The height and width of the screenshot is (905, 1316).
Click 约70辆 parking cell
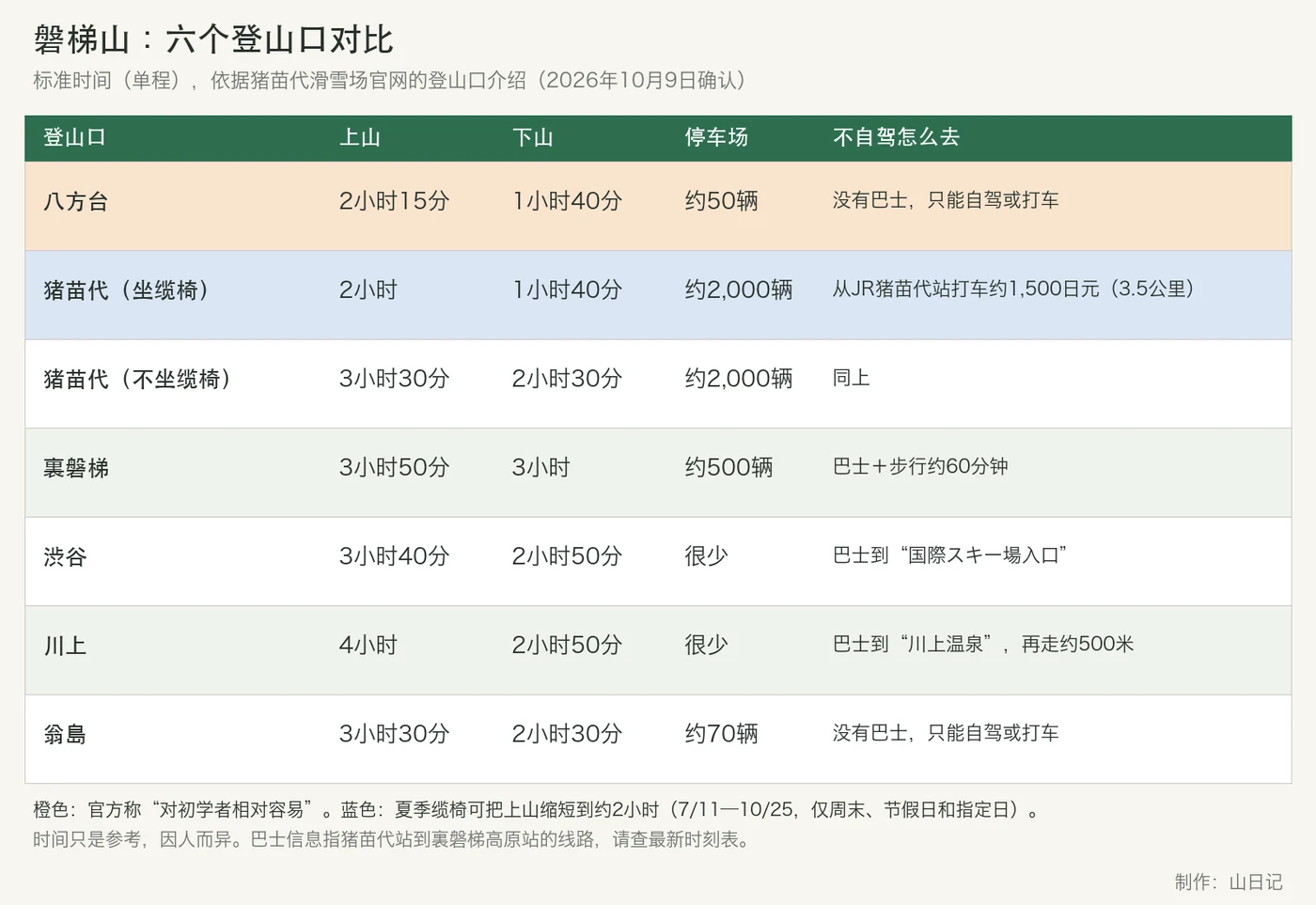pyautogui.click(x=721, y=734)
